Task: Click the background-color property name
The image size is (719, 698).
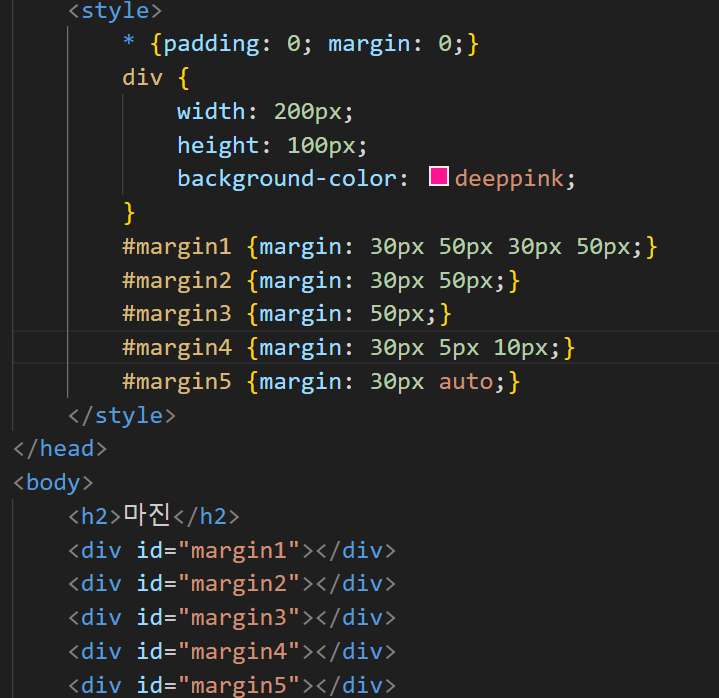Action: click(x=287, y=178)
